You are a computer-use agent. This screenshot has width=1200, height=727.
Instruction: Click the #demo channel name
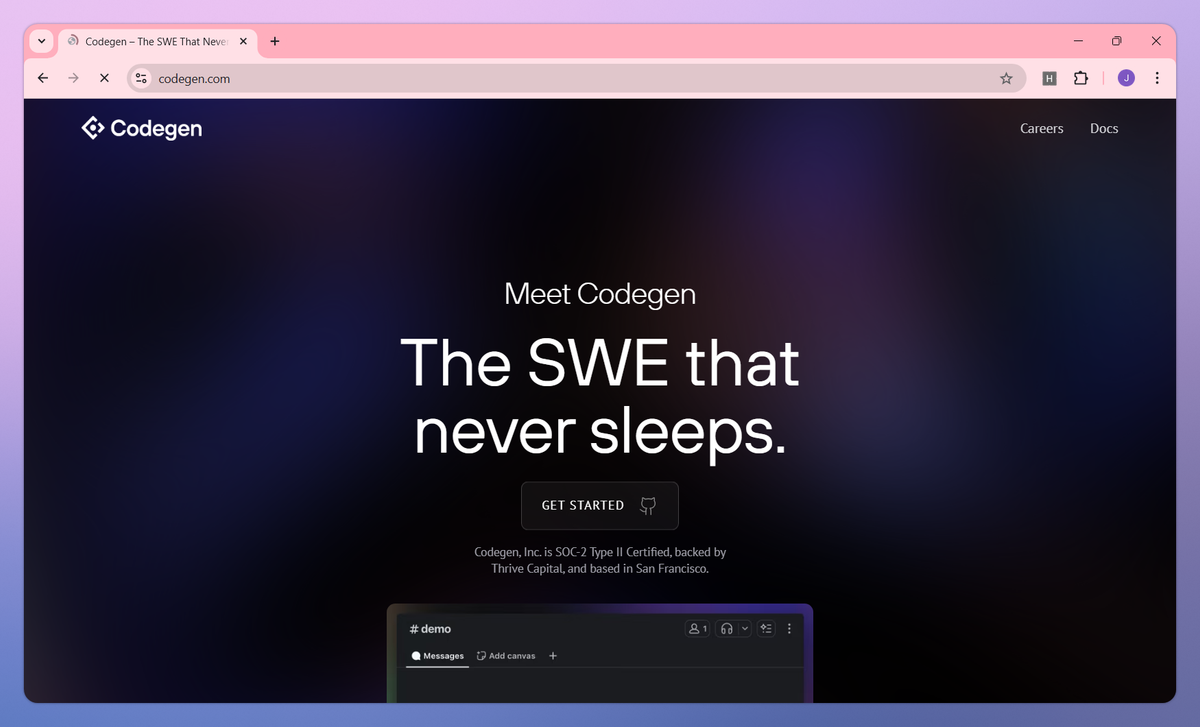[430, 629]
